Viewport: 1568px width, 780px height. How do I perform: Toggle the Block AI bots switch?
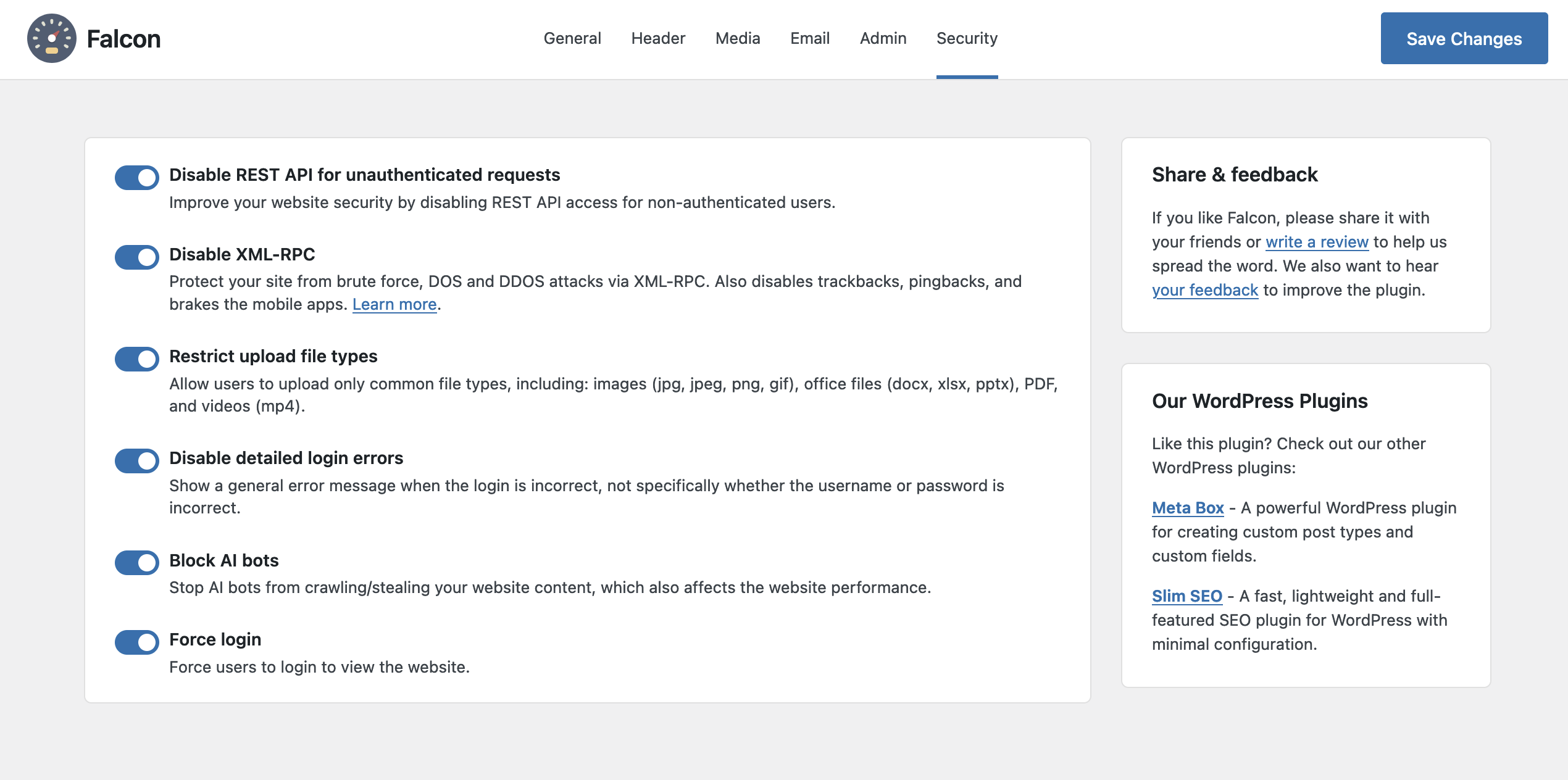(137, 563)
